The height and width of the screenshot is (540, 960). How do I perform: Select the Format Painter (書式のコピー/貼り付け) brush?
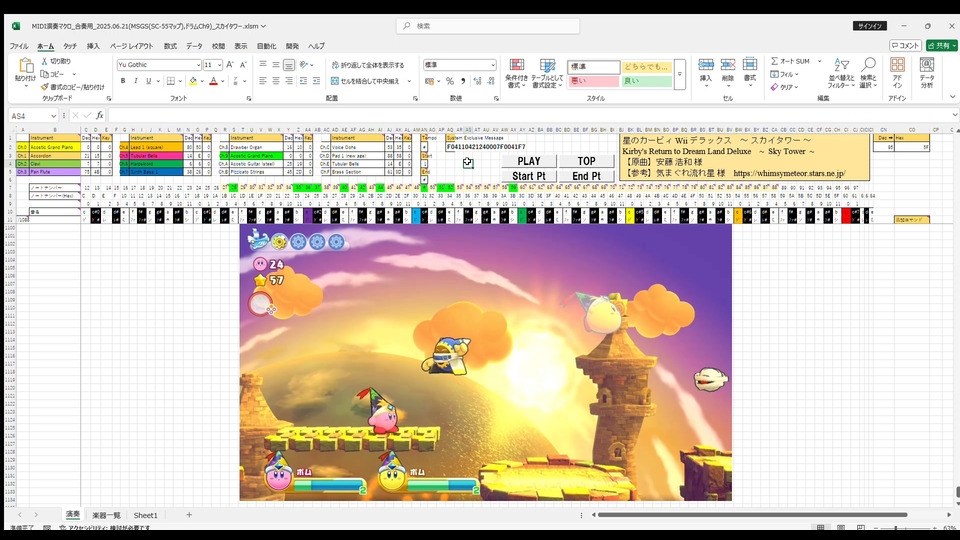pos(45,87)
